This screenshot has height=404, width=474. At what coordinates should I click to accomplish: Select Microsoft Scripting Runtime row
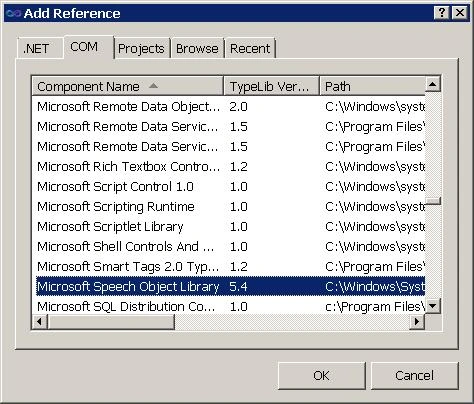[x=230, y=207]
